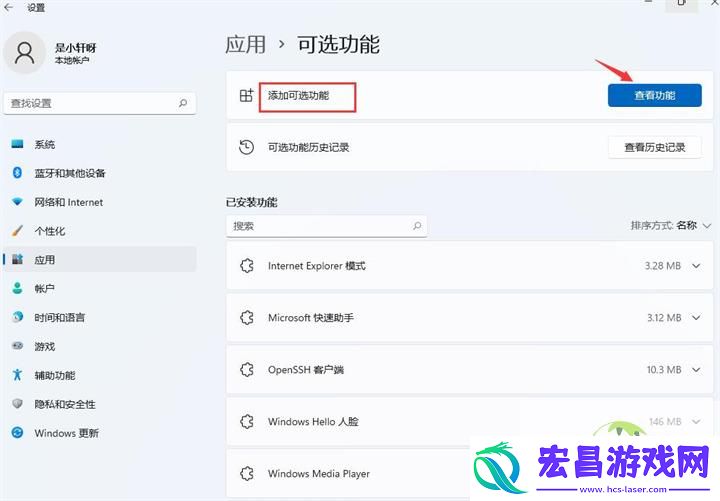Click the Windows Media Player feature name
The height and width of the screenshot is (501, 720).
click(x=319, y=473)
